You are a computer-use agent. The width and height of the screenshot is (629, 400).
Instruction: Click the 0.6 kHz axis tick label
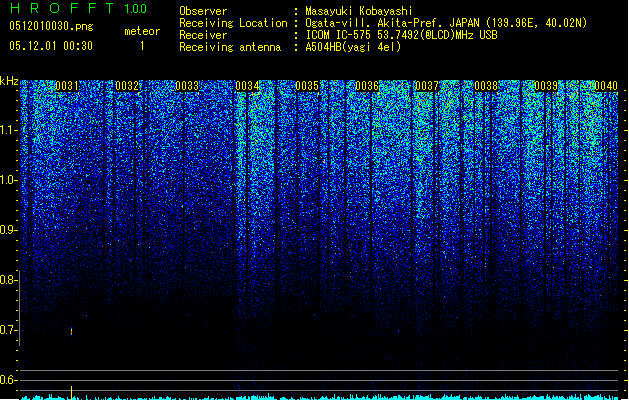(x=8, y=380)
